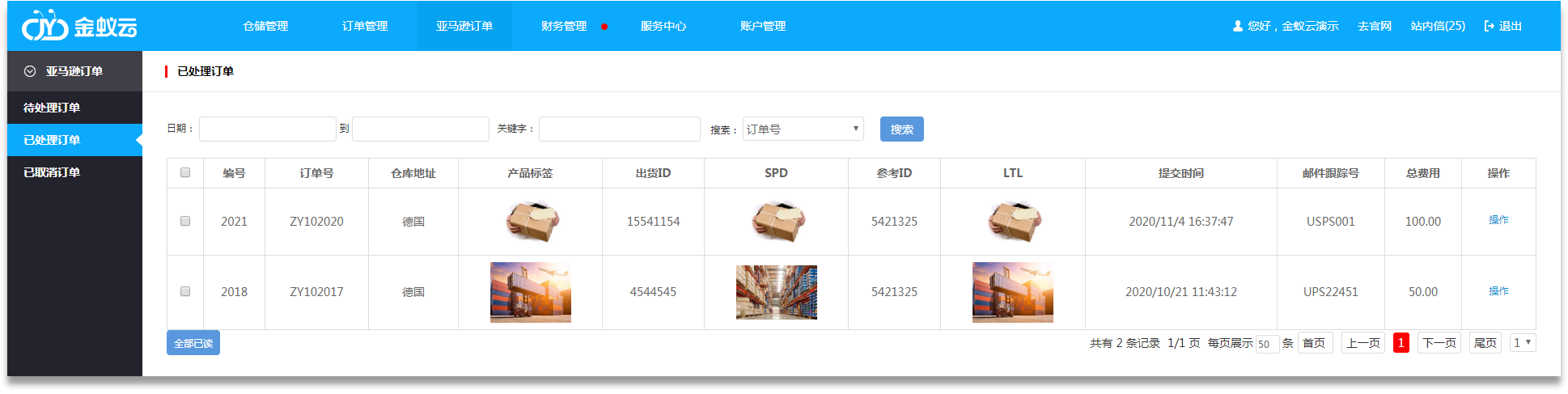1568x394 pixels.
Task: Open the page number dropdown selector
Action: tap(1522, 343)
